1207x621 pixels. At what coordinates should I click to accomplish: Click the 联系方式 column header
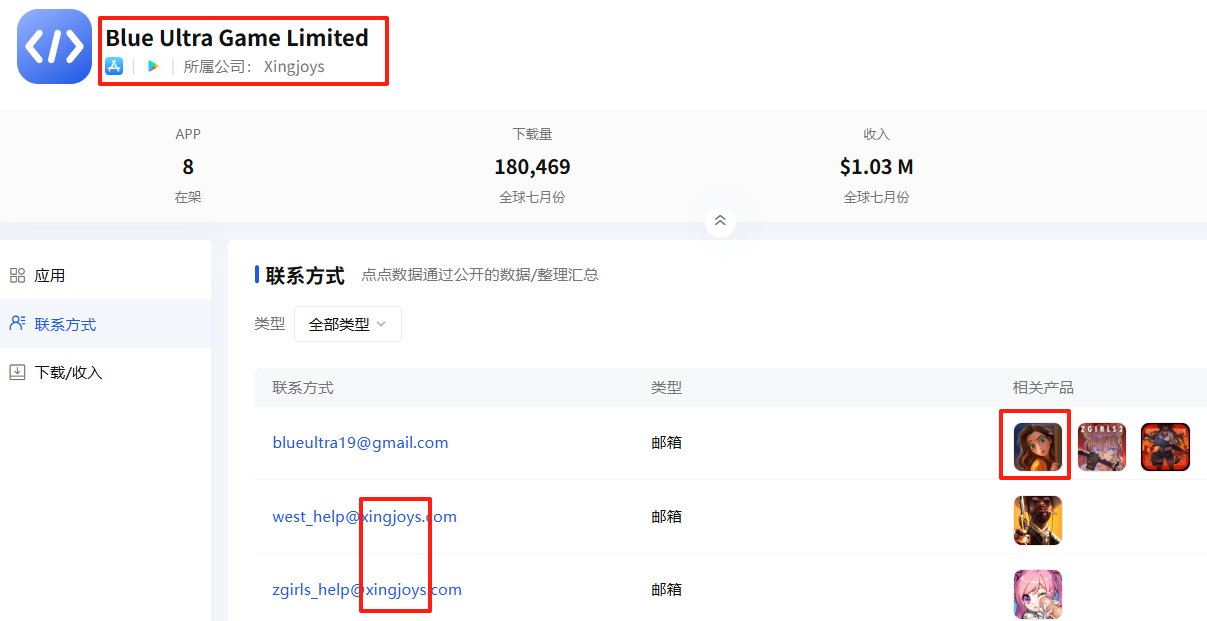(303, 387)
